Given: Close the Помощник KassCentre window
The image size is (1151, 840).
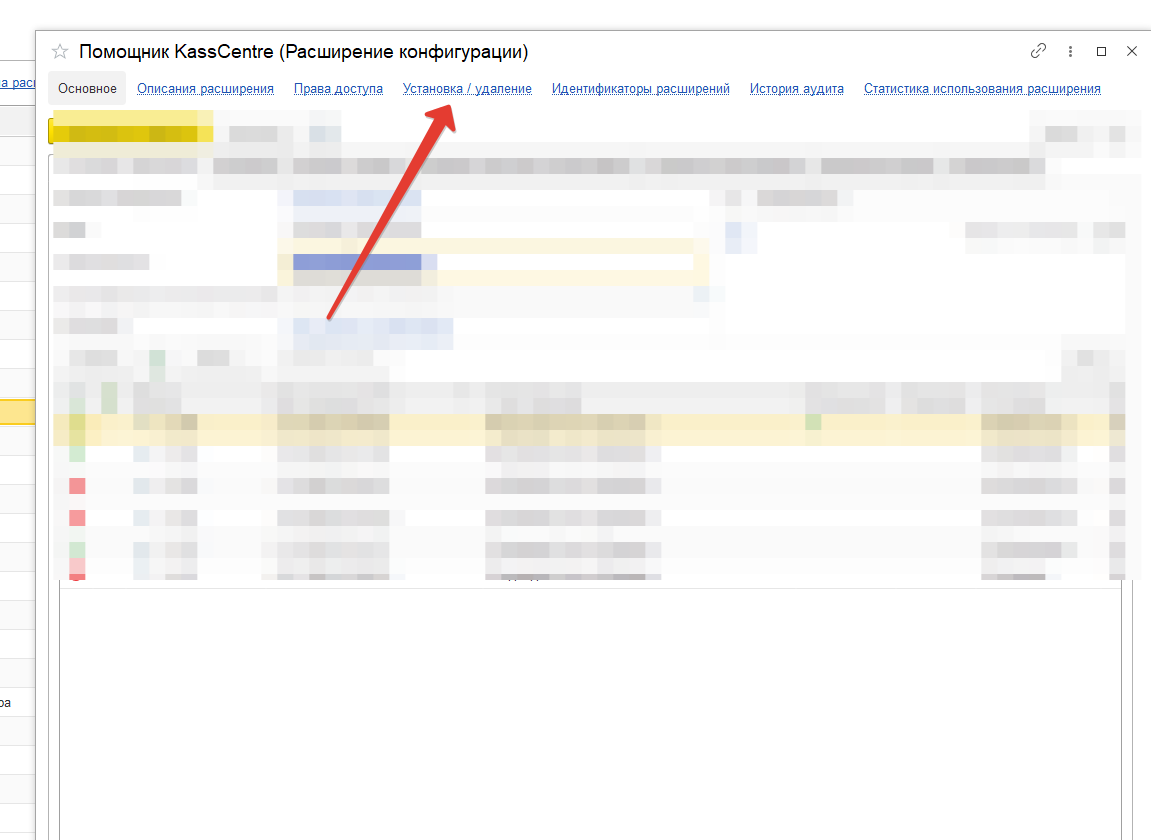Looking at the screenshot, I should (x=1132, y=51).
